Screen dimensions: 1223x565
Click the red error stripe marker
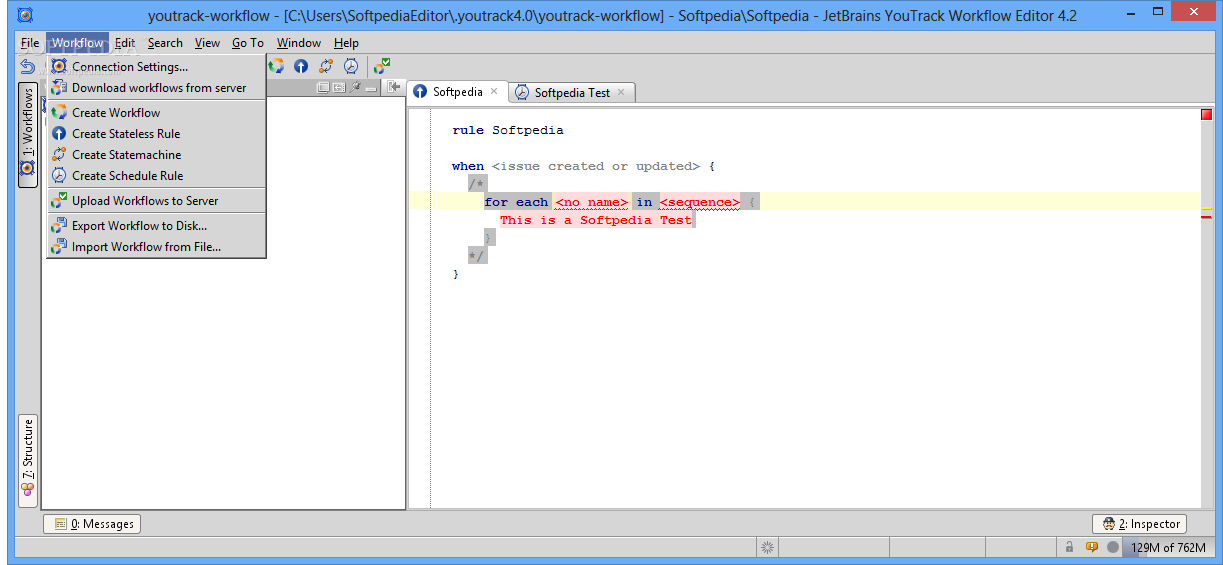(x=1206, y=216)
